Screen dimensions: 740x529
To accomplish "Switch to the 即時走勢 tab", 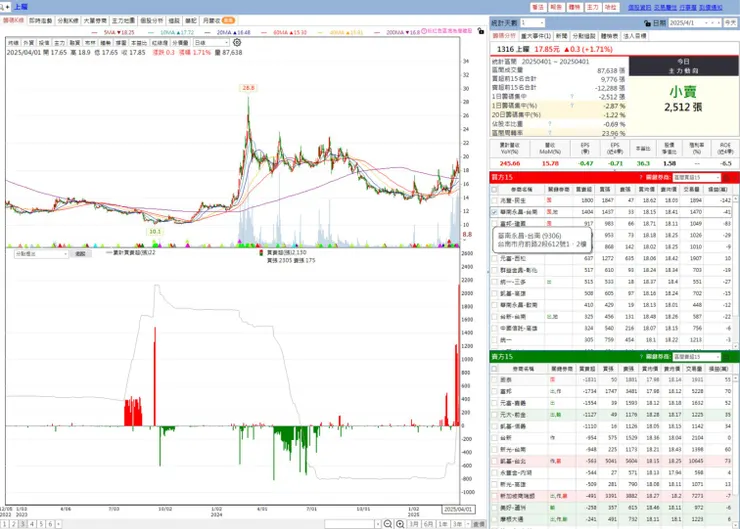I will tap(40, 21).
